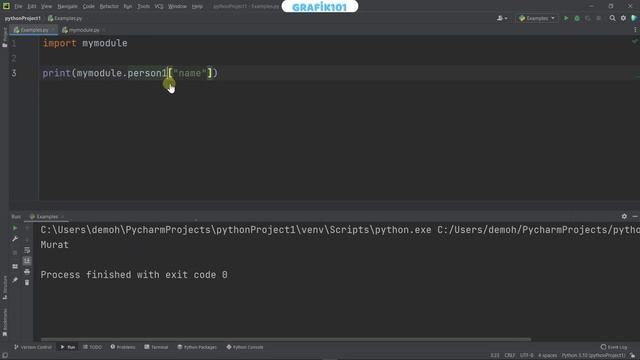Open the Code menu
The height and width of the screenshot is (360, 640).
click(x=89, y=7)
